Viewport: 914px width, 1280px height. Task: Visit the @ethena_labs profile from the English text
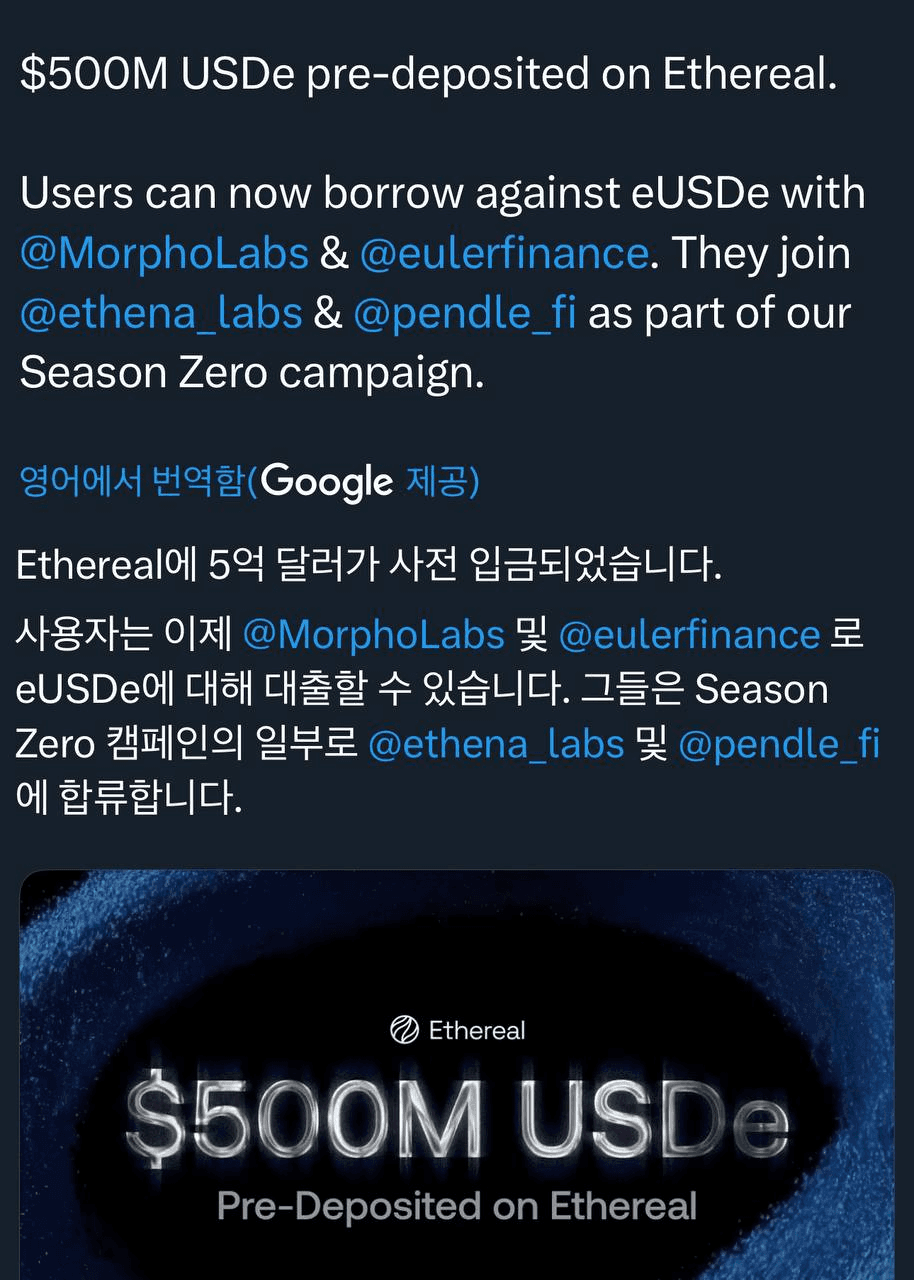click(161, 313)
